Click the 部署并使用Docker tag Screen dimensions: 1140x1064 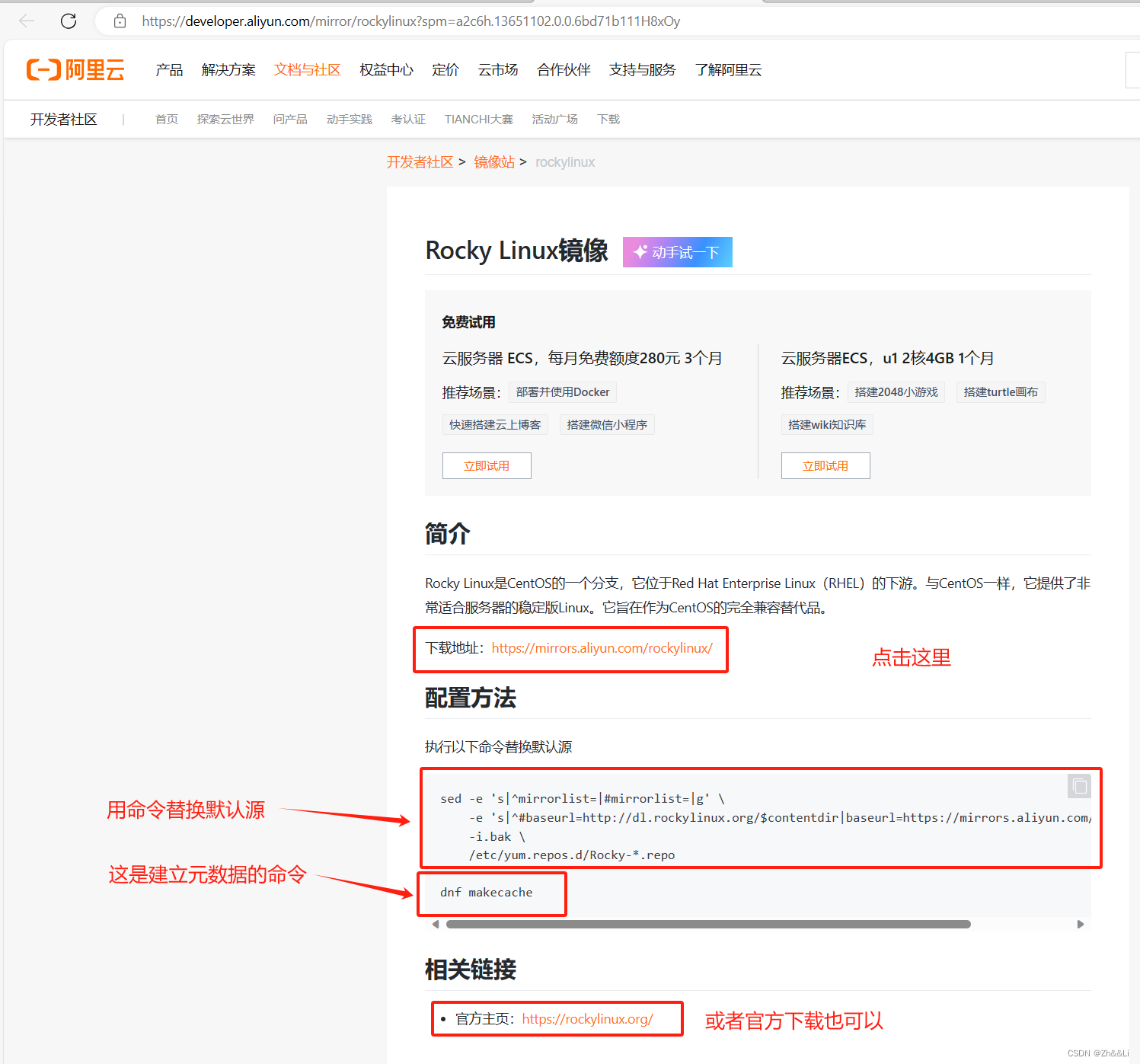point(563,392)
